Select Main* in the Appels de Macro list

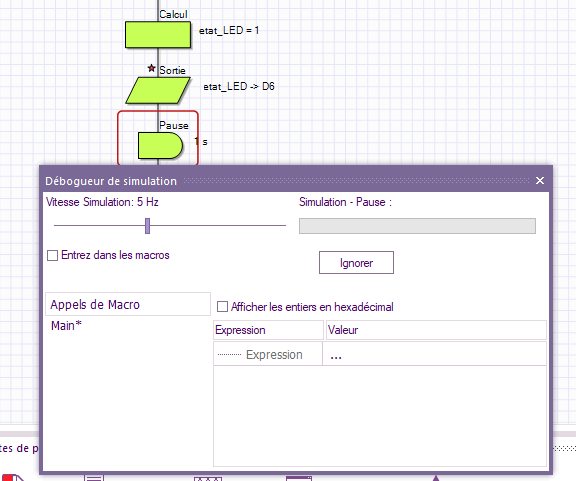[x=66, y=326]
